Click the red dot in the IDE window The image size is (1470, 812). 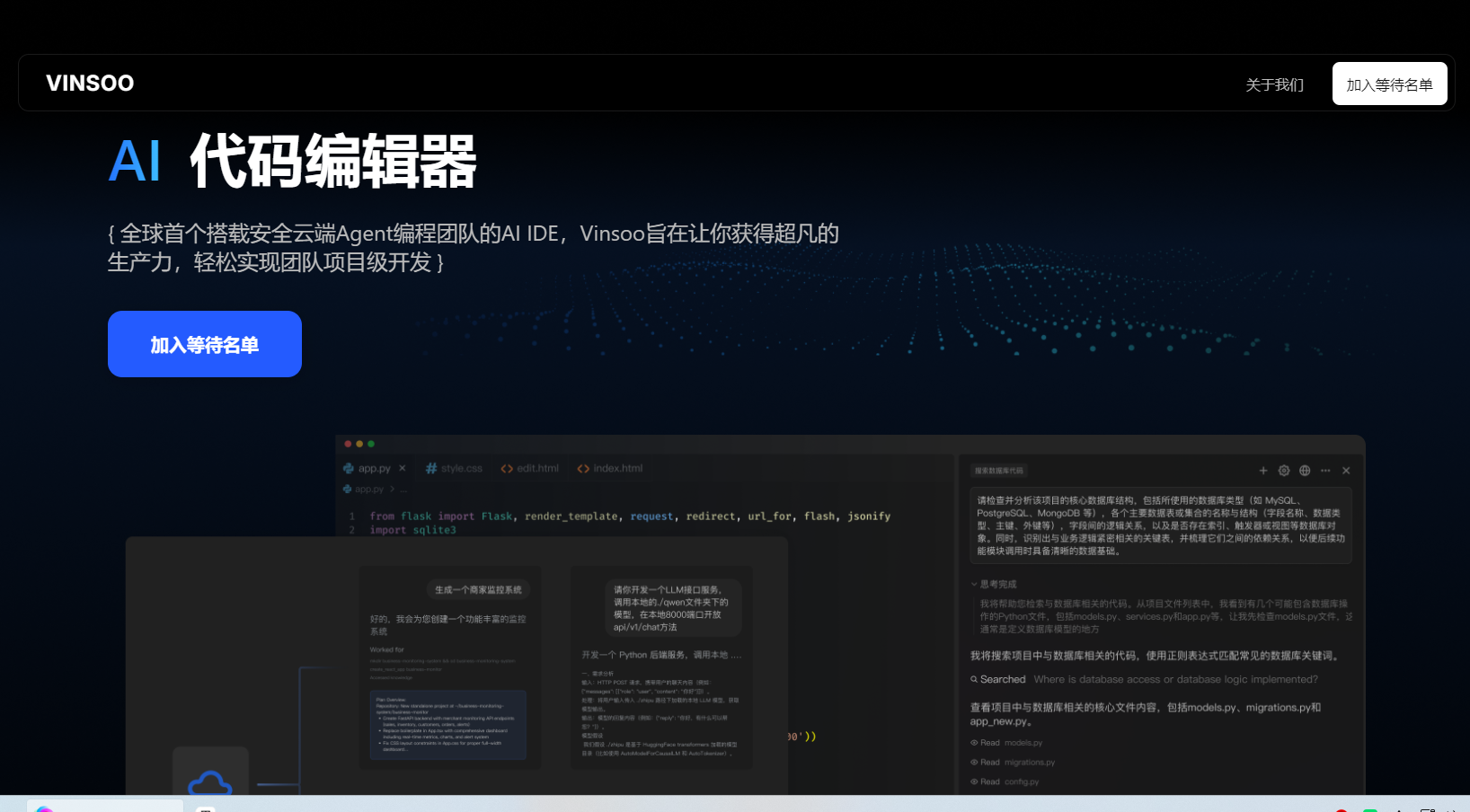pyautogui.click(x=348, y=444)
